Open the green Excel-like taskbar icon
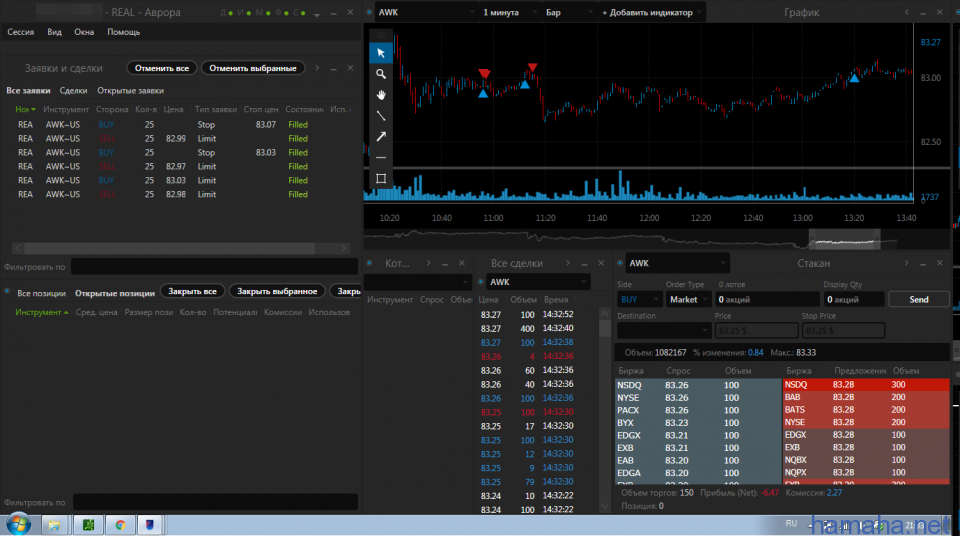This screenshot has height=536, width=960. pos(88,525)
